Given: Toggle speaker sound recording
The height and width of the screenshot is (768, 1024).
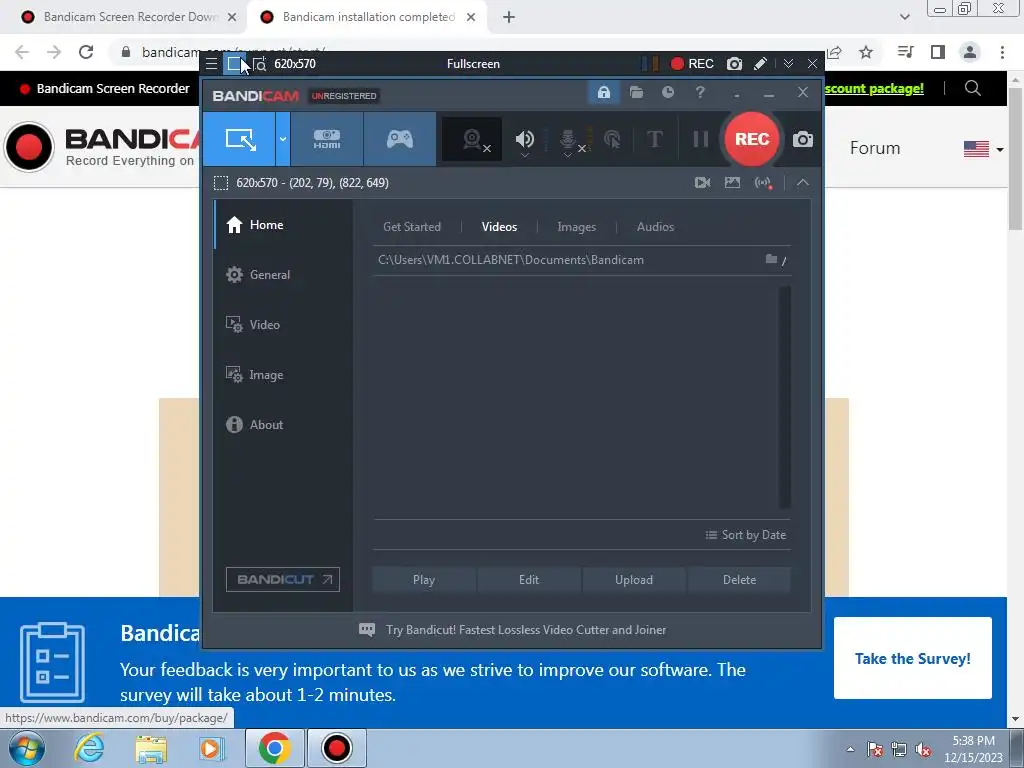Looking at the screenshot, I should 524,137.
